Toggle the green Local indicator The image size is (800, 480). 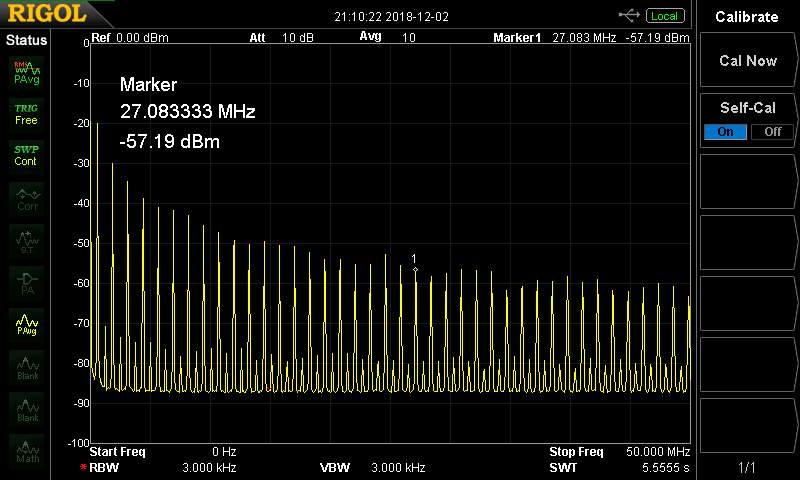pos(664,16)
